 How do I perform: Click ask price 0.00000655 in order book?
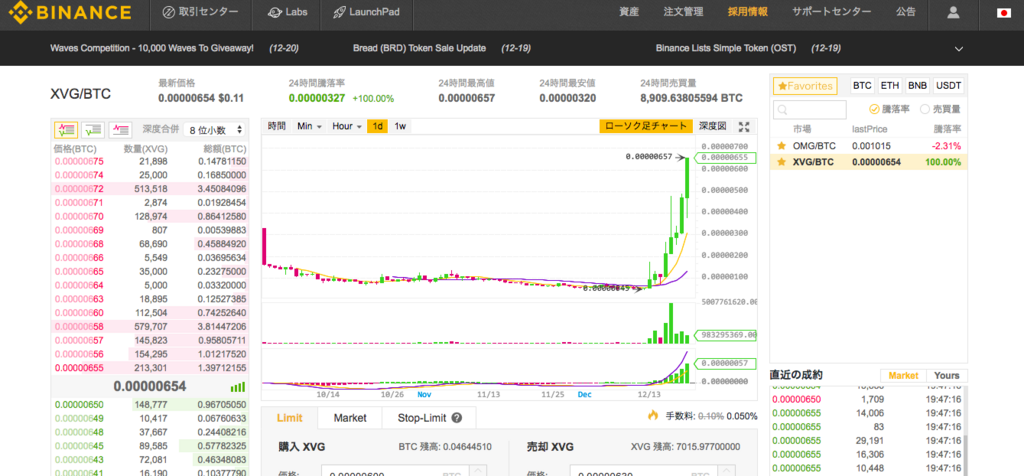(80, 367)
